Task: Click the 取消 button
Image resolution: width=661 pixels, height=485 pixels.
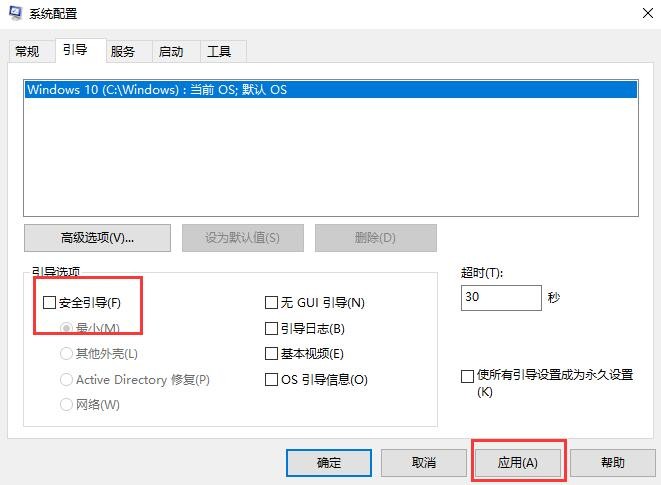Action: [x=424, y=463]
